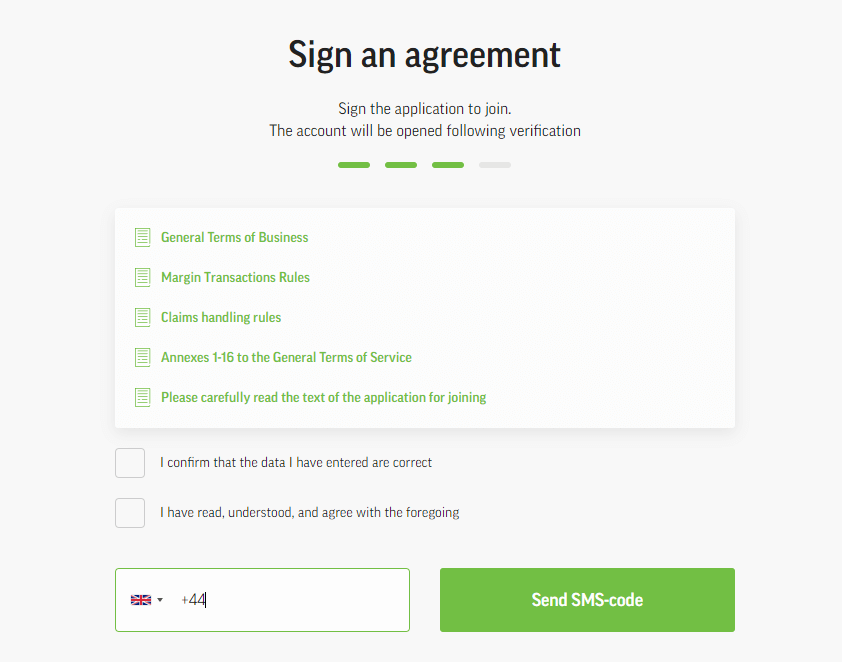Open the General Terms of Business link
The width and height of the screenshot is (842, 662).
[x=235, y=237]
